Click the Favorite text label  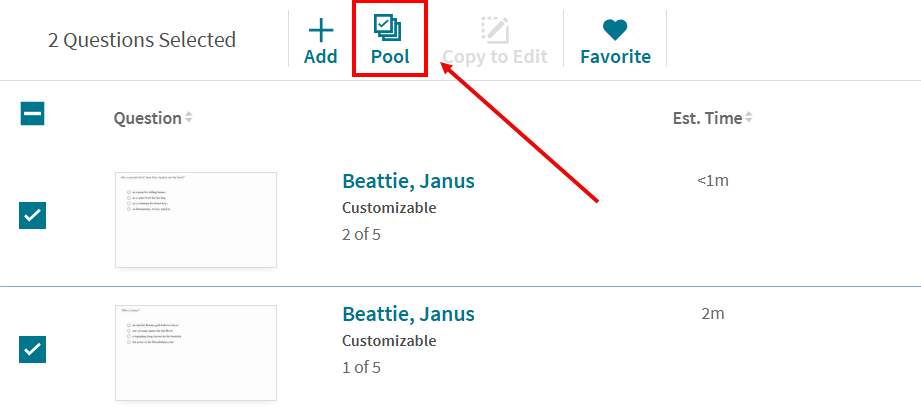point(615,57)
